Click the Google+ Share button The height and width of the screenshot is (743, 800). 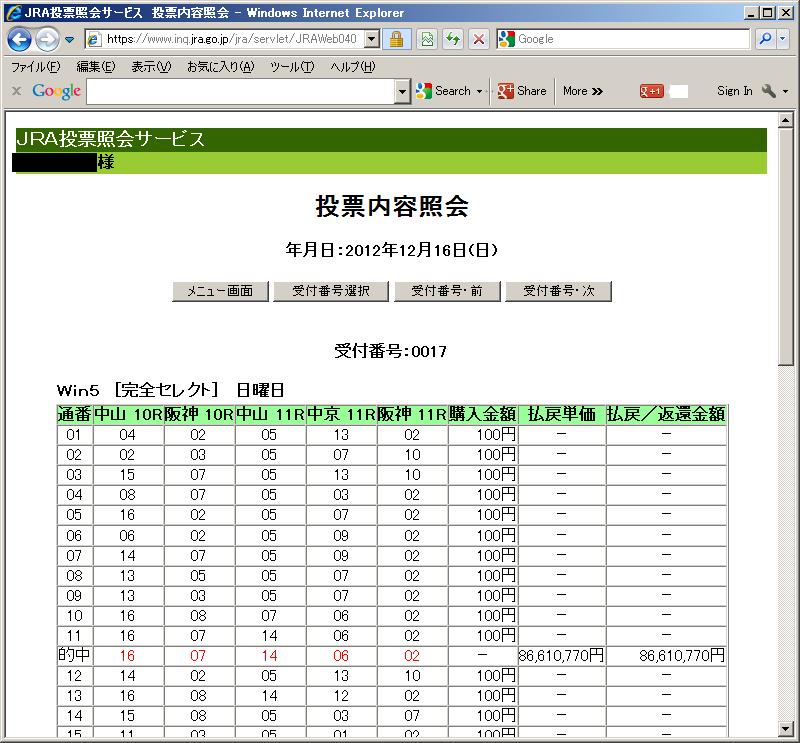click(521, 91)
